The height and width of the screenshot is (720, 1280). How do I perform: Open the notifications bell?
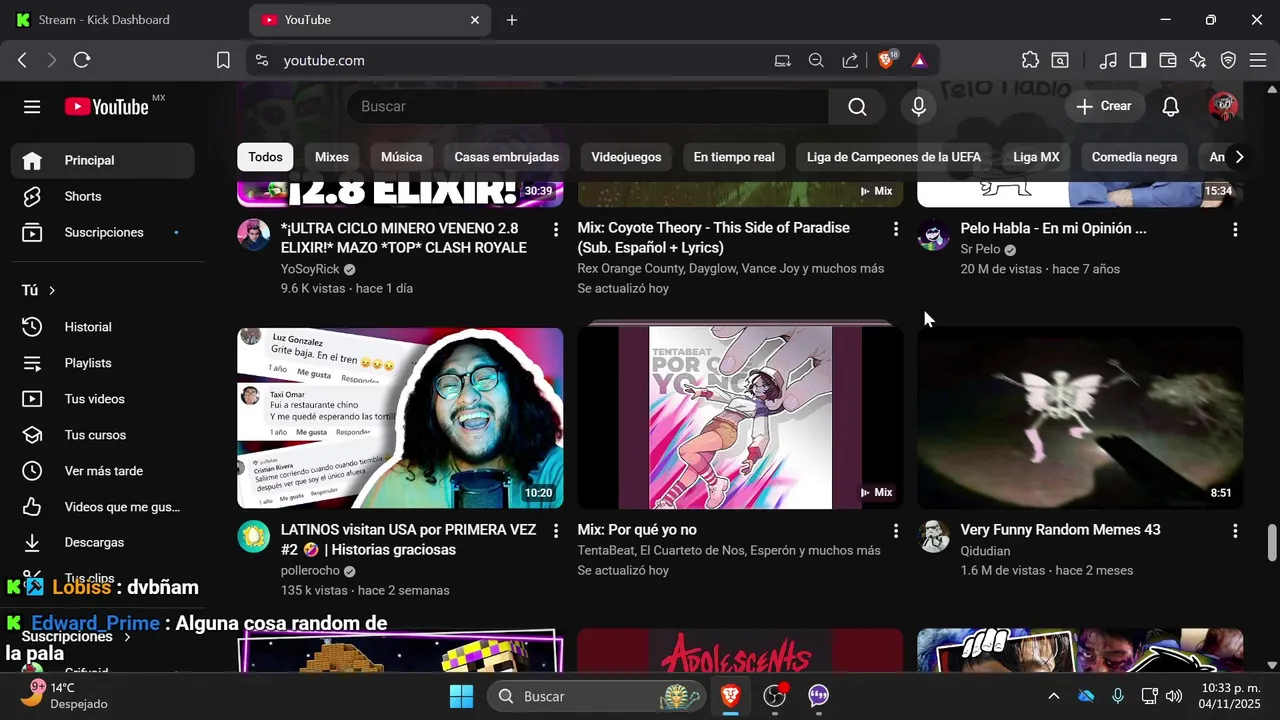[x=1171, y=106]
